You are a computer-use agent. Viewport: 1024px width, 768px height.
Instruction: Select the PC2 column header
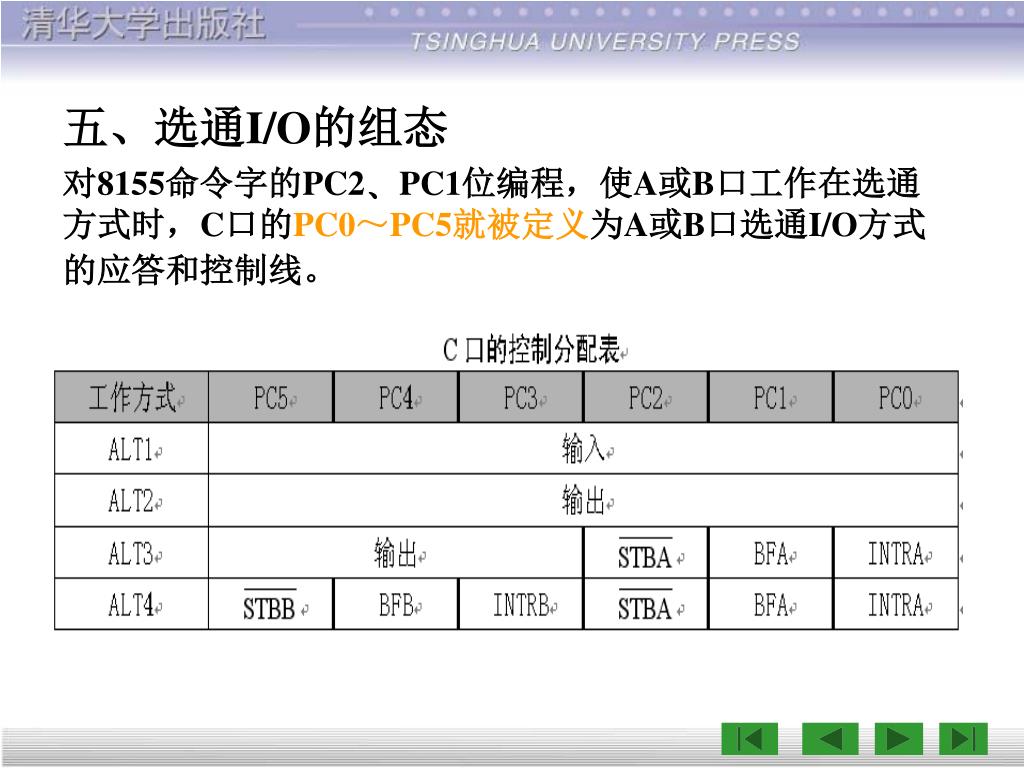pos(646,397)
